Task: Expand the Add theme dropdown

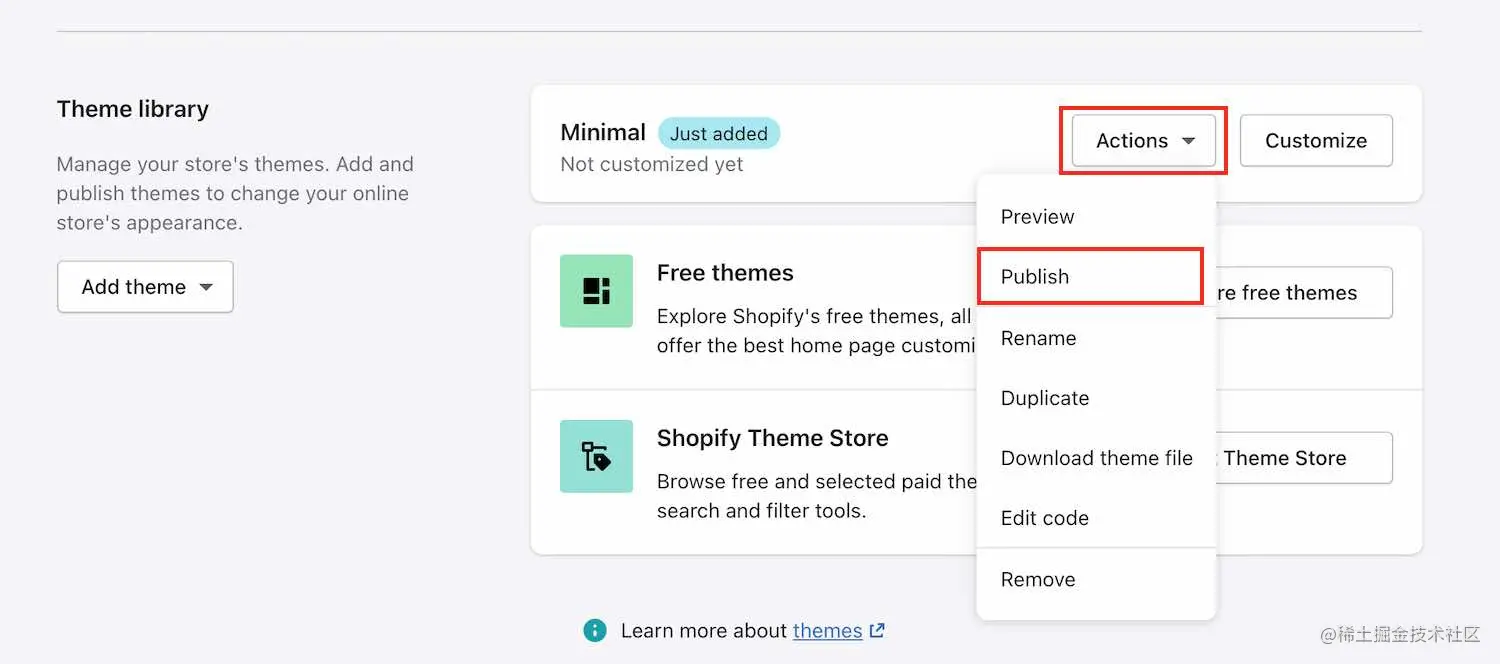Action: coord(145,287)
